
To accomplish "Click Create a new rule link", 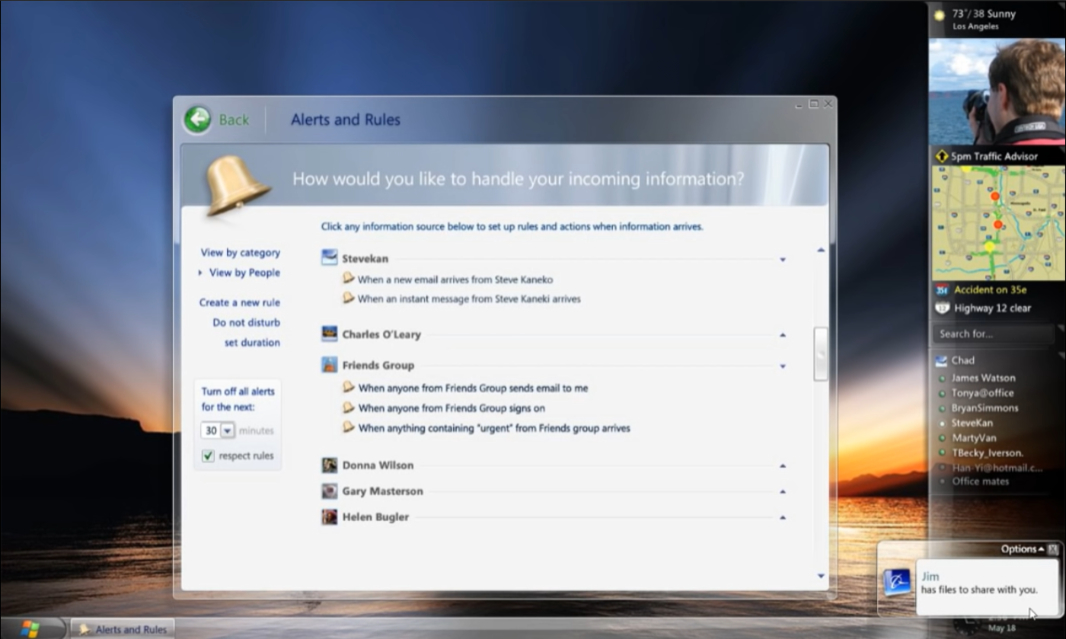I will pos(239,303).
